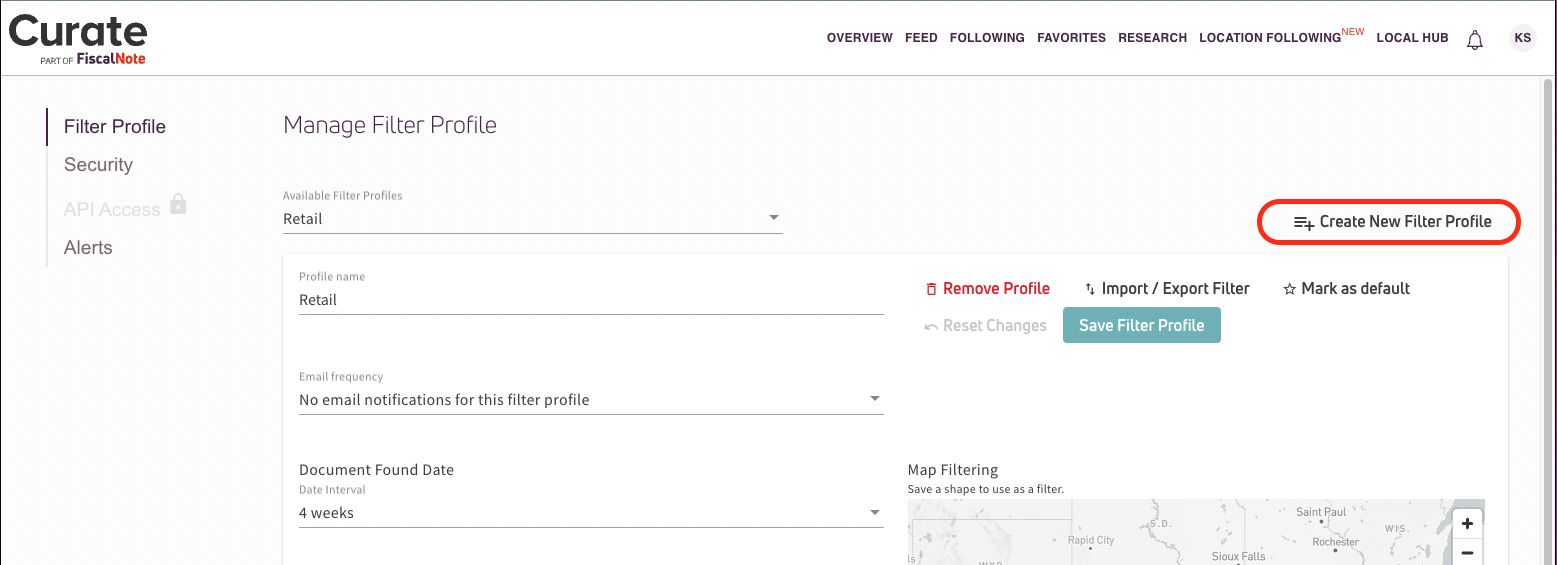The height and width of the screenshot is (565, 1557).
Task: Select Security in the sidebar
Action: point(98,165)
